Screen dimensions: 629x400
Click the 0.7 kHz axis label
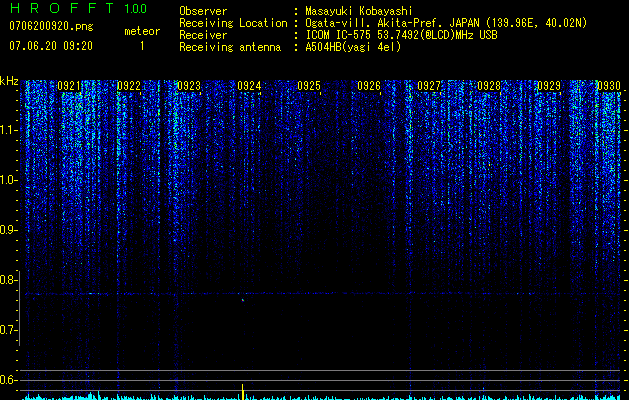tap(8, 330)
